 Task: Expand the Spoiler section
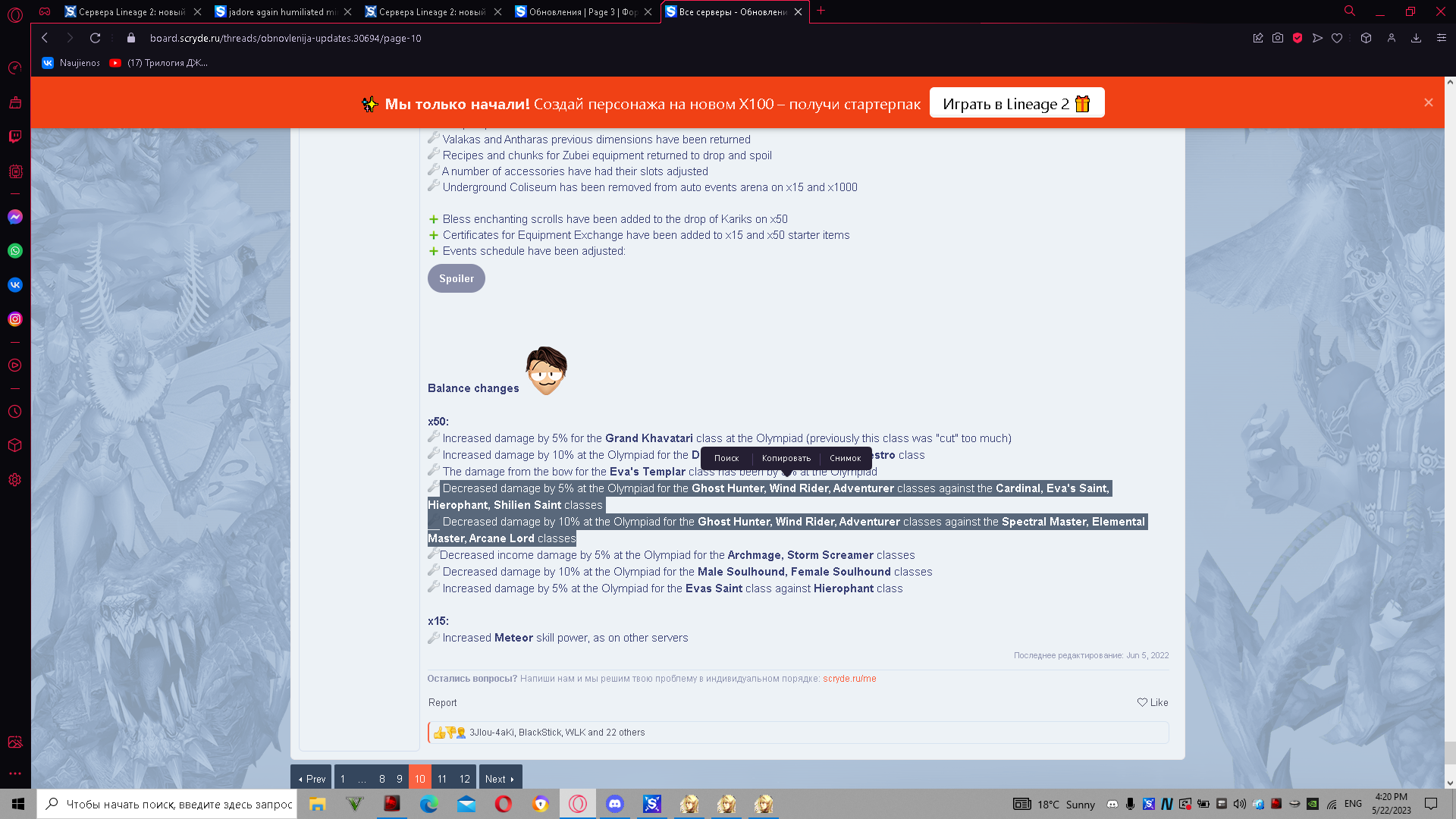tap(456, 278)
